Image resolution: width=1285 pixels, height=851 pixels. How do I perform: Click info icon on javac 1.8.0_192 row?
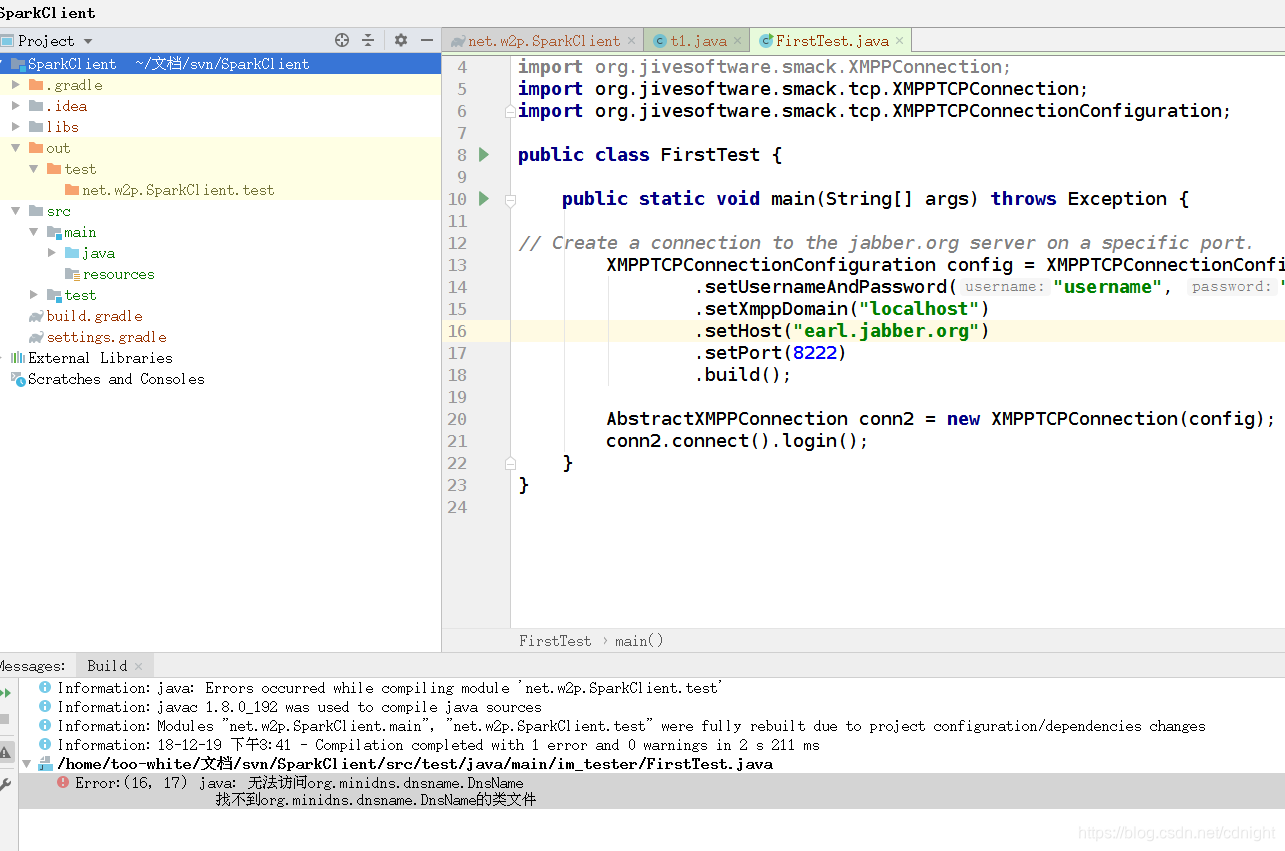point(45,706)
